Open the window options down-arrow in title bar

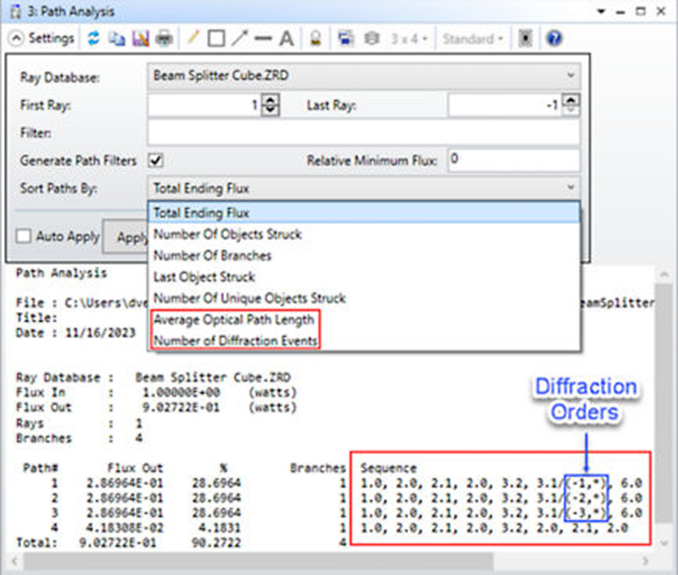click(x=601, y=12)
